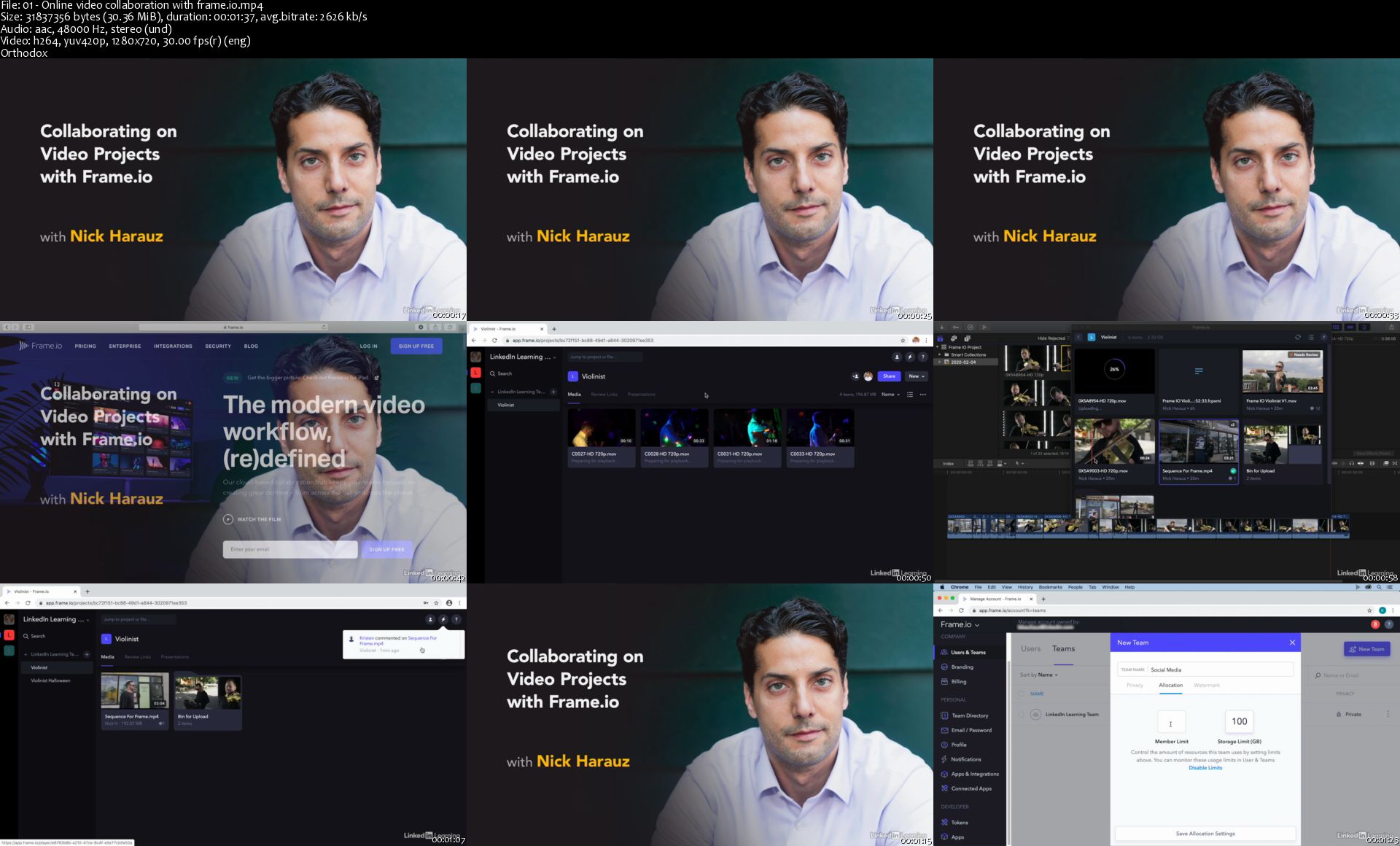Screen dimensions: 1400x846
Task: Expand the New dropdown next to Share
Action: 916,376
